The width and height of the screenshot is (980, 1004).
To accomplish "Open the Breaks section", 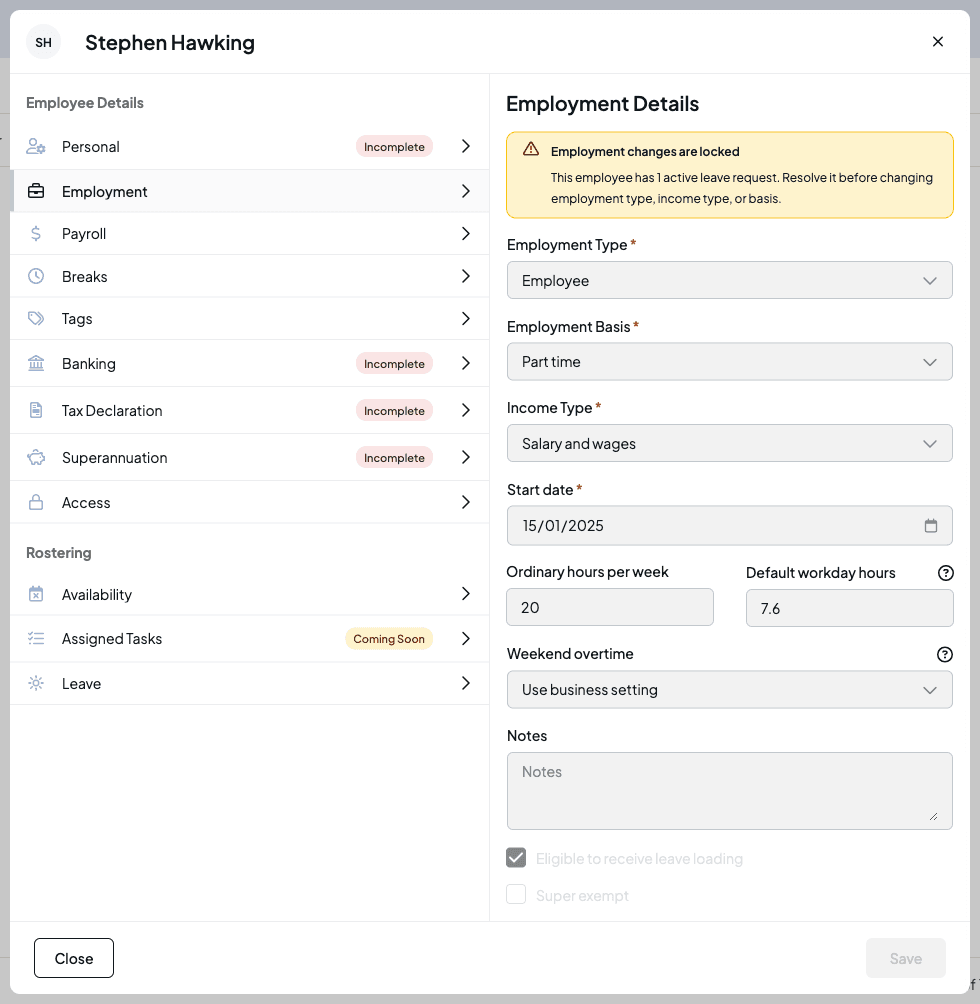I will pos(250,276).
